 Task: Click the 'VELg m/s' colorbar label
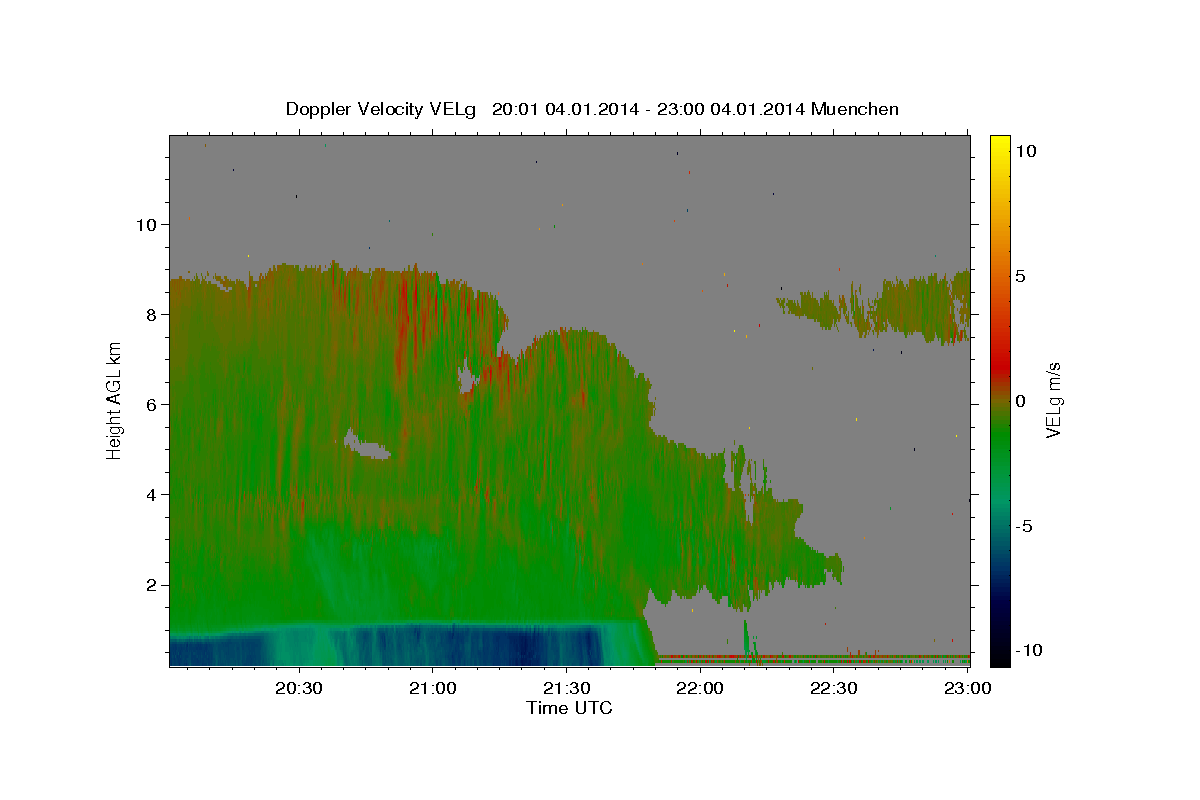[1054, 399]
